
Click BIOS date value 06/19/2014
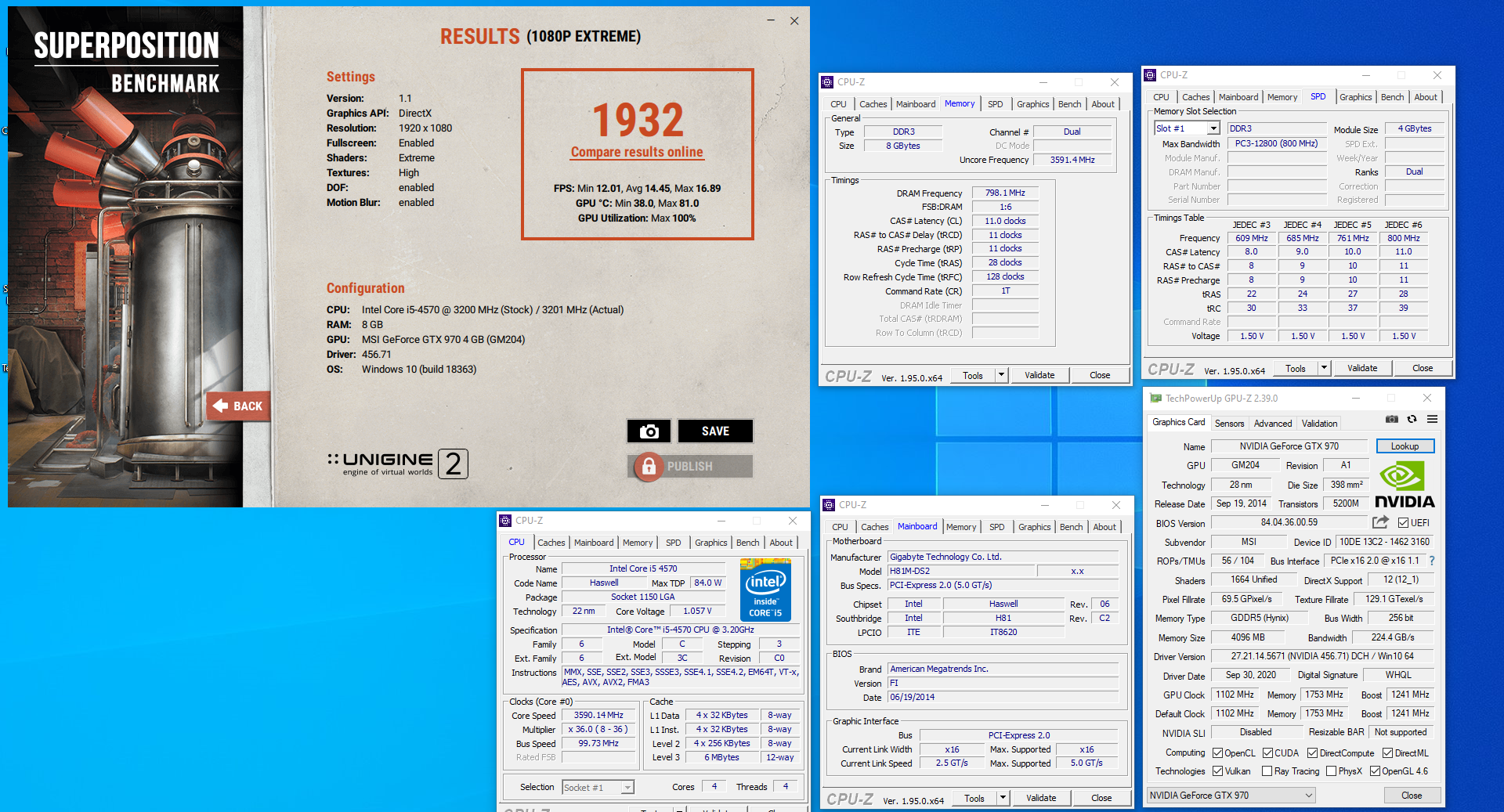[x=1003, y=697]
